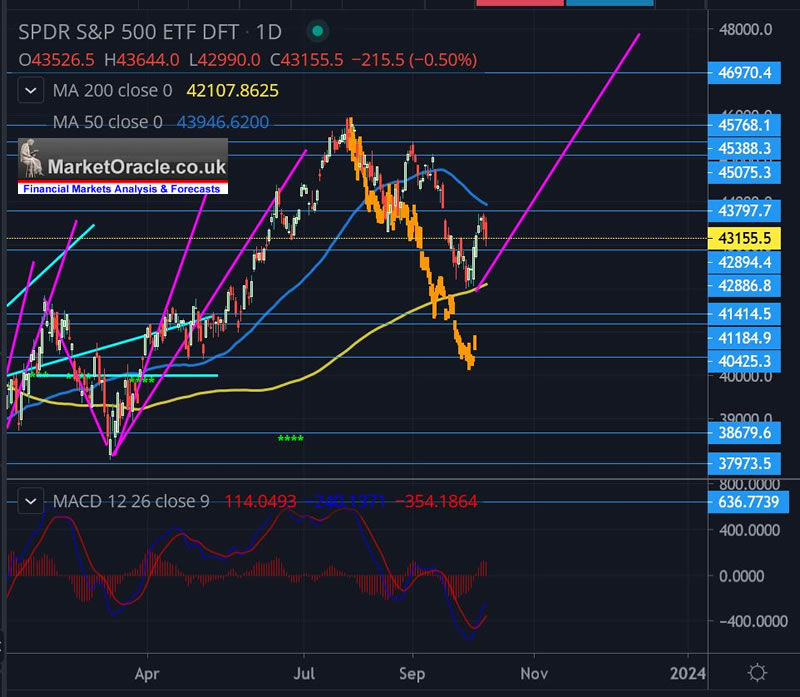Click the 45075.3 price level label
This screenshot has height=697, width=800.
pyautogui.click(x=744, y=172)
